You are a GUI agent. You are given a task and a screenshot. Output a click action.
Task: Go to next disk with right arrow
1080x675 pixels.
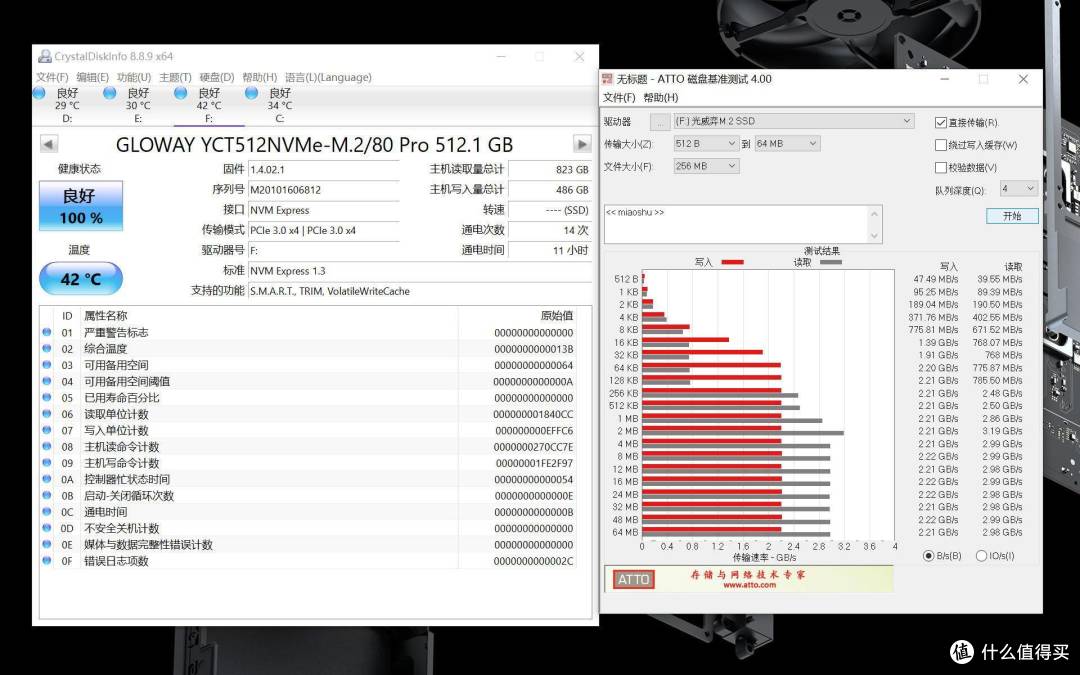(582, 144)
